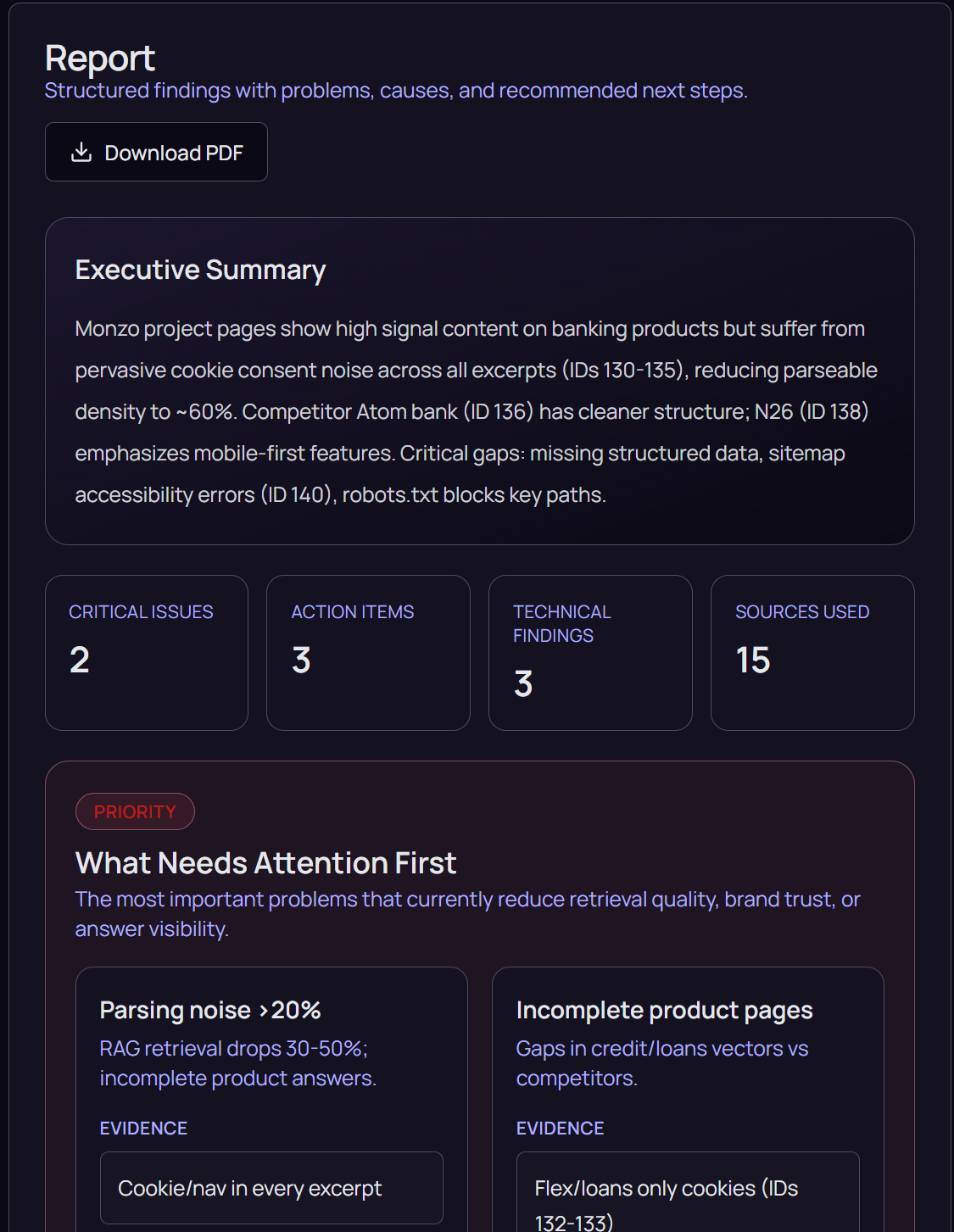Image resolution: width=954 pixels, height=1232 pixels.
Task: Click the download icon in the PDF button
Action: click(x=81, y=153)
